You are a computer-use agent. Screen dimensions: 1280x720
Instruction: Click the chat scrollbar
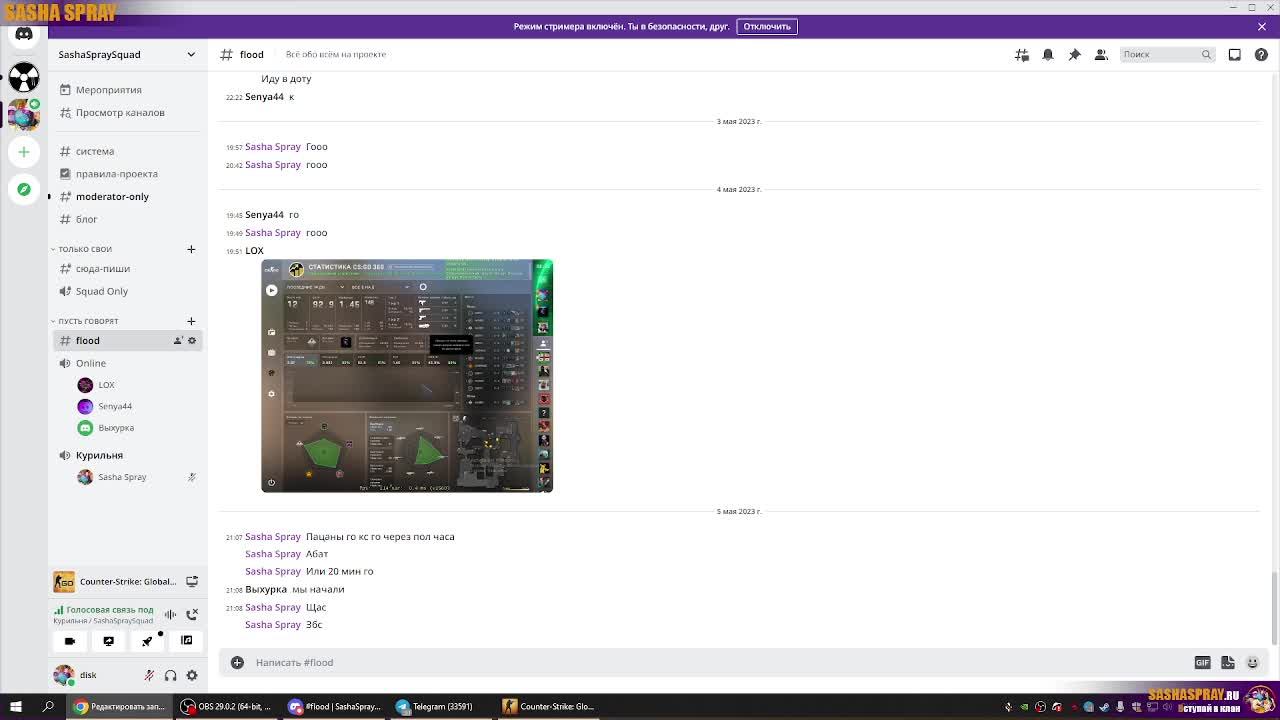pyautogui.click(x=1274, y=608)
